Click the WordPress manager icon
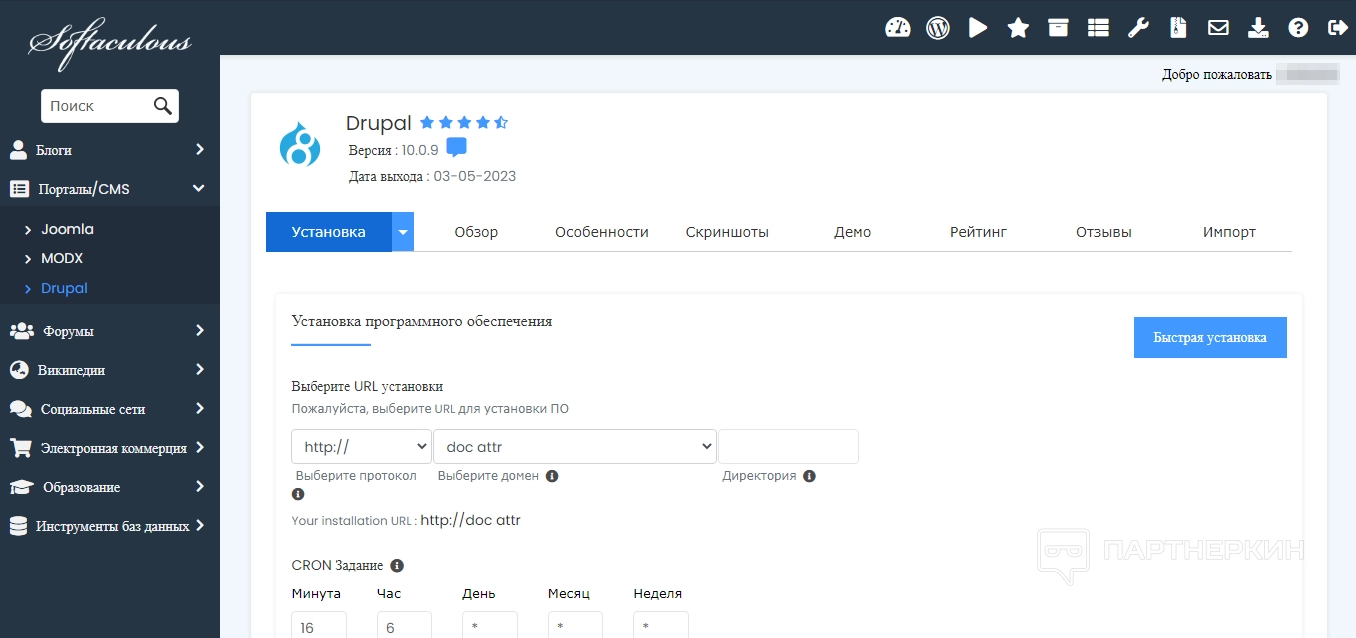Image resolution: width=1356 pixels, height=638 pixels. click(x=938, y=28)
